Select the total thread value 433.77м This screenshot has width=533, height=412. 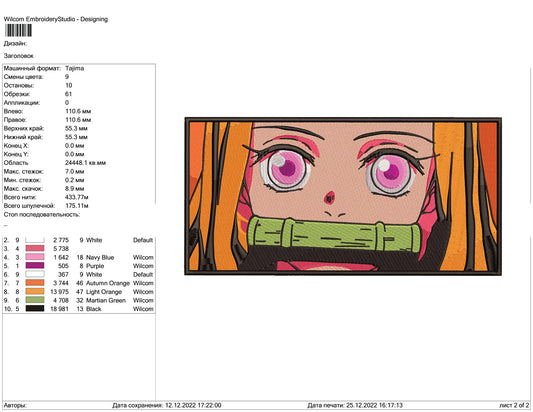[x=77, y=197]
